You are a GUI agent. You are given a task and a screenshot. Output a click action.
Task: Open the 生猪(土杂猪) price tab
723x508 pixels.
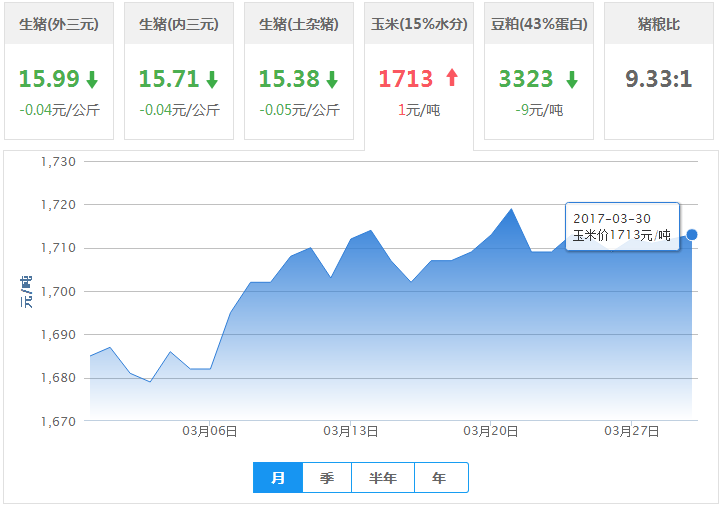coord(299,71)
